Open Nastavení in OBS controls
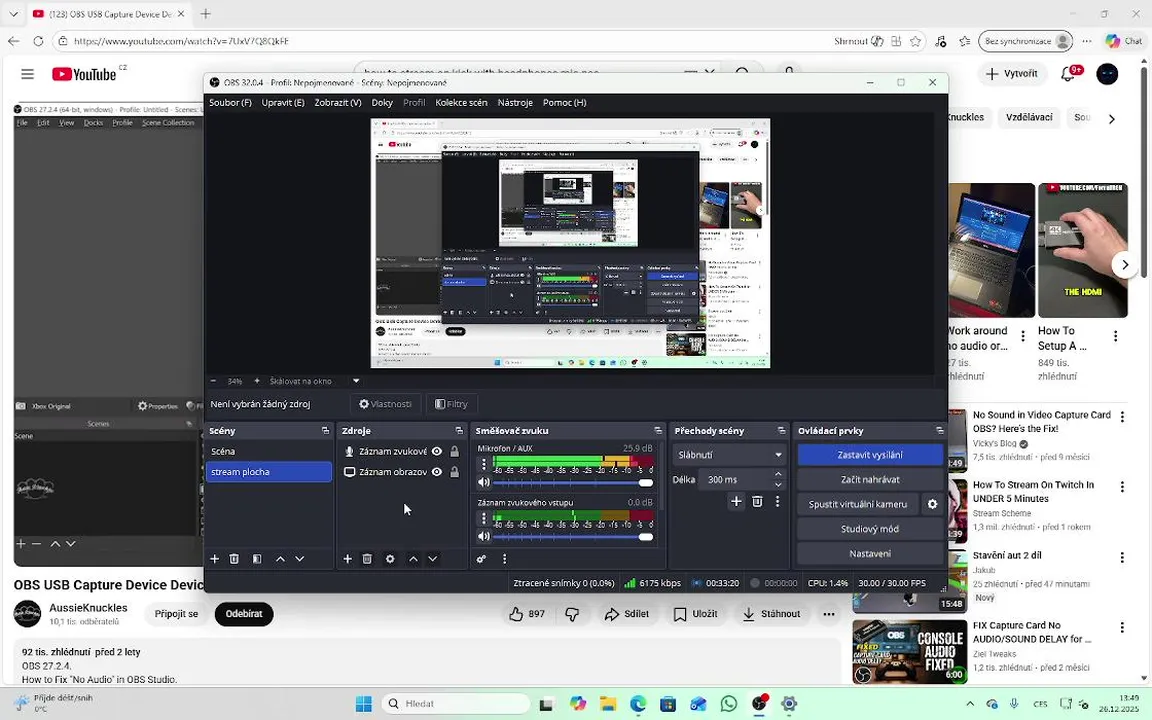This screenshot has width=1152, height=720. (x=870, y=554)
